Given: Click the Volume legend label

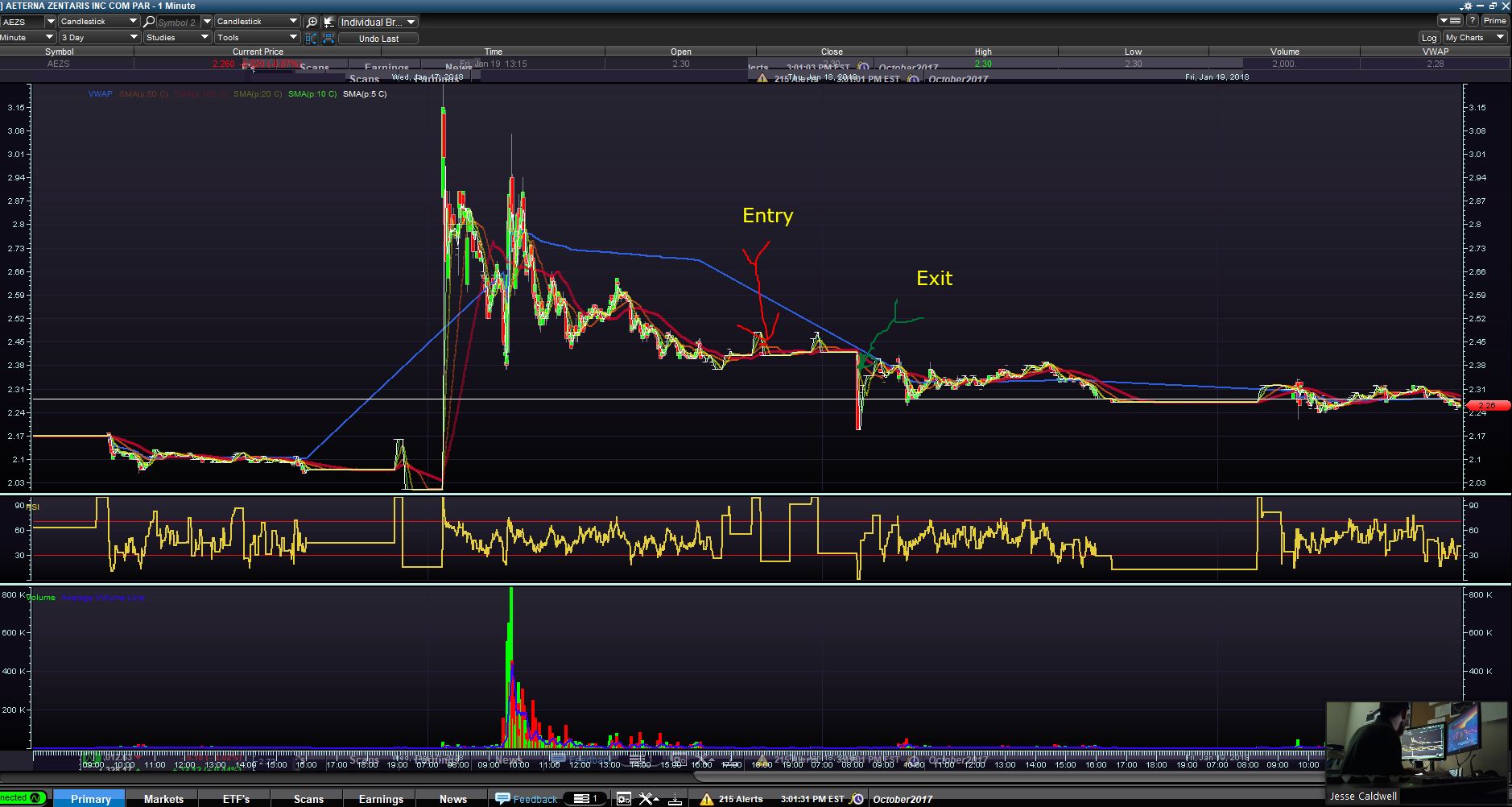Looking at the screenshot, I should click(42, 598).
